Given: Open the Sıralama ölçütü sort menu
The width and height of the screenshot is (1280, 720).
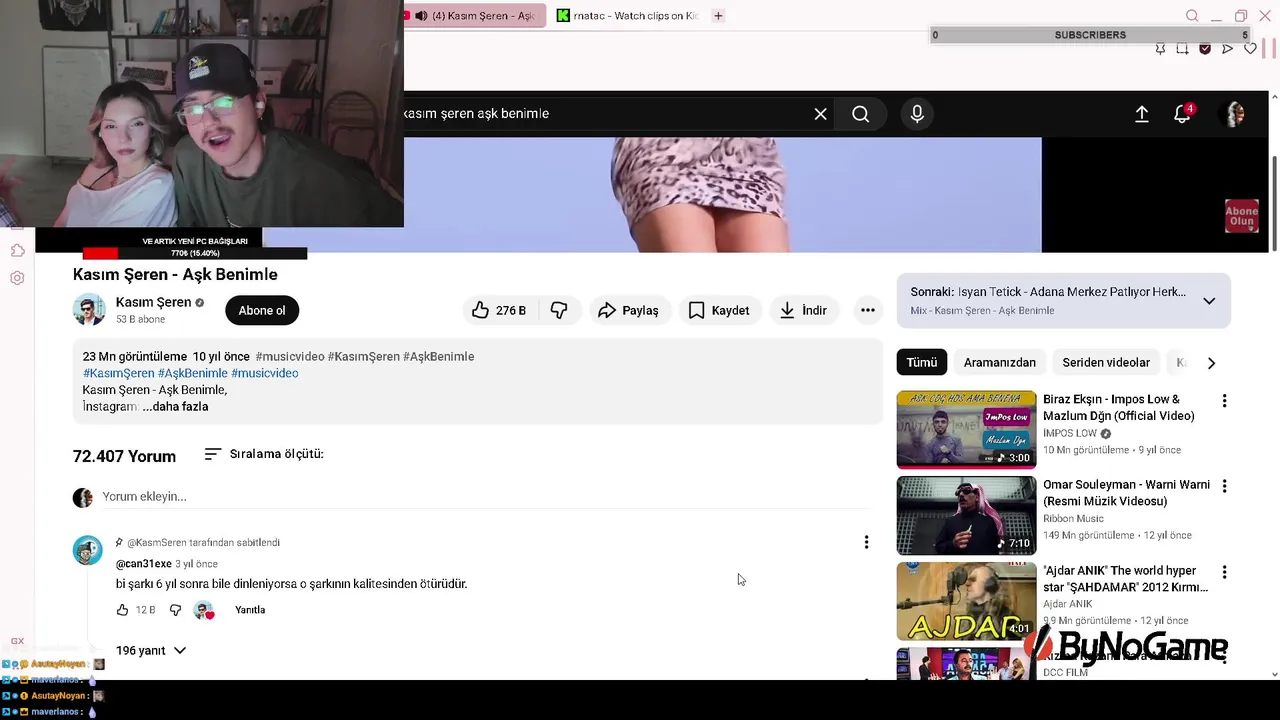Looking at the screenshot, I should [x=264, y=454].
